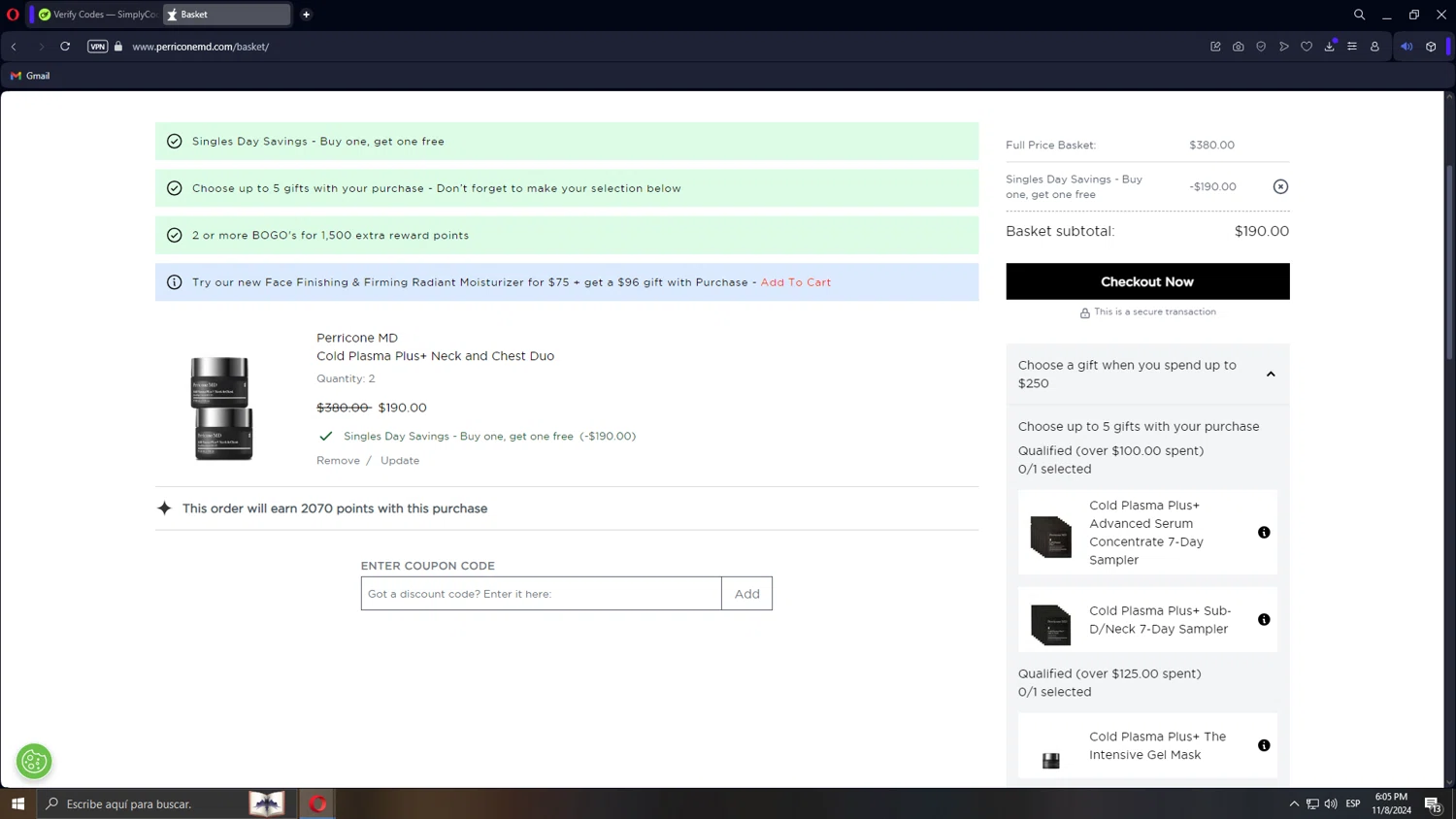Click the Cold Plasma Plus+ Neck Duo product image
The image size is (1456, 819).
click(x=222, y=407)
